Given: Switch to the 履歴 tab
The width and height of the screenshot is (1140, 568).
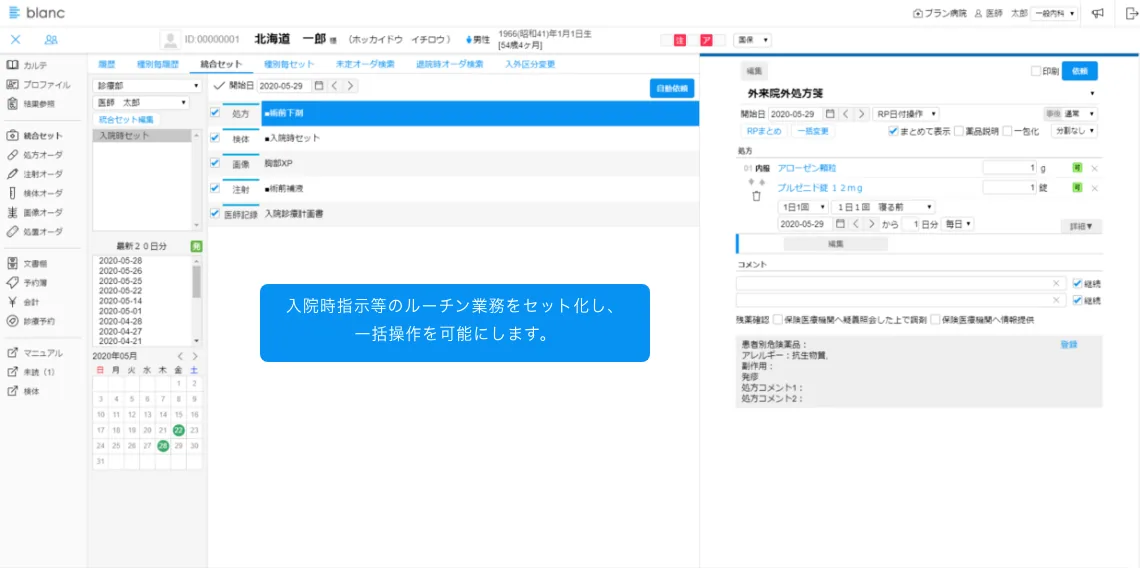Looking at the screenshot, I should pyautogui.click(x=107, y=64).
